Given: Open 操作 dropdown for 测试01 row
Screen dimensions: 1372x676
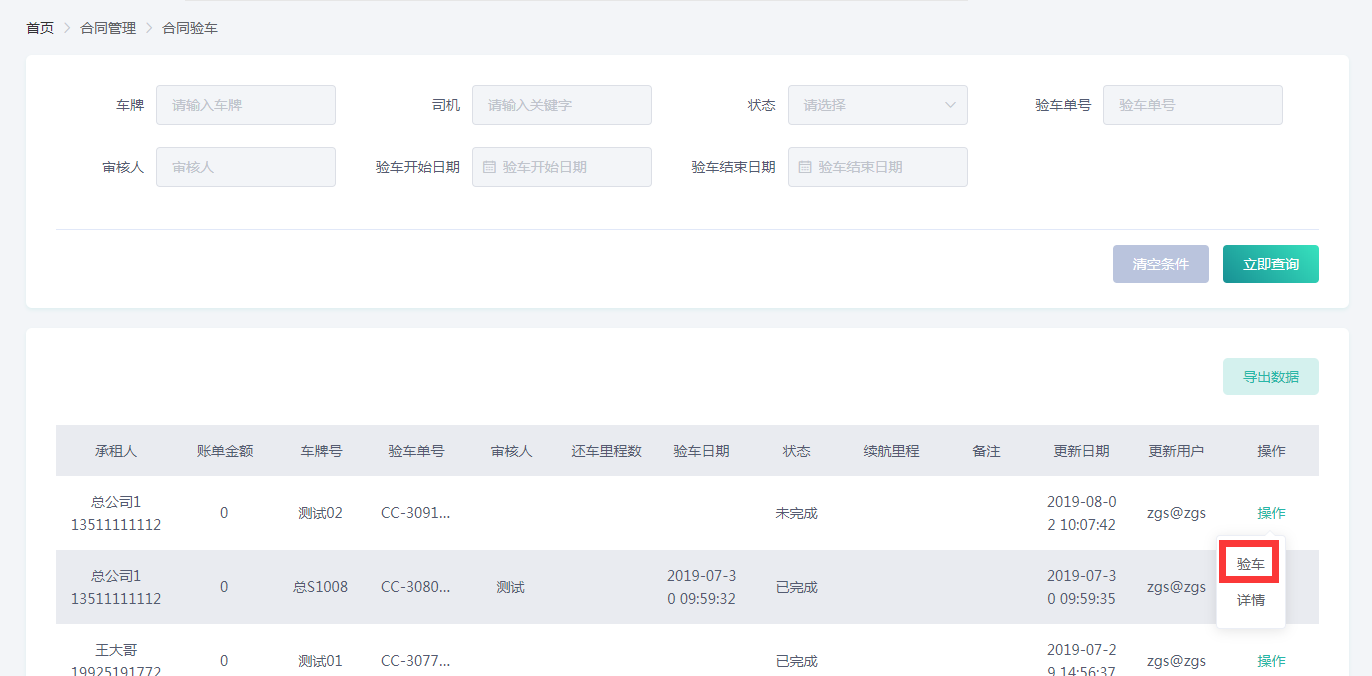Looking at the screenshot, I should tap(1271, 661).
